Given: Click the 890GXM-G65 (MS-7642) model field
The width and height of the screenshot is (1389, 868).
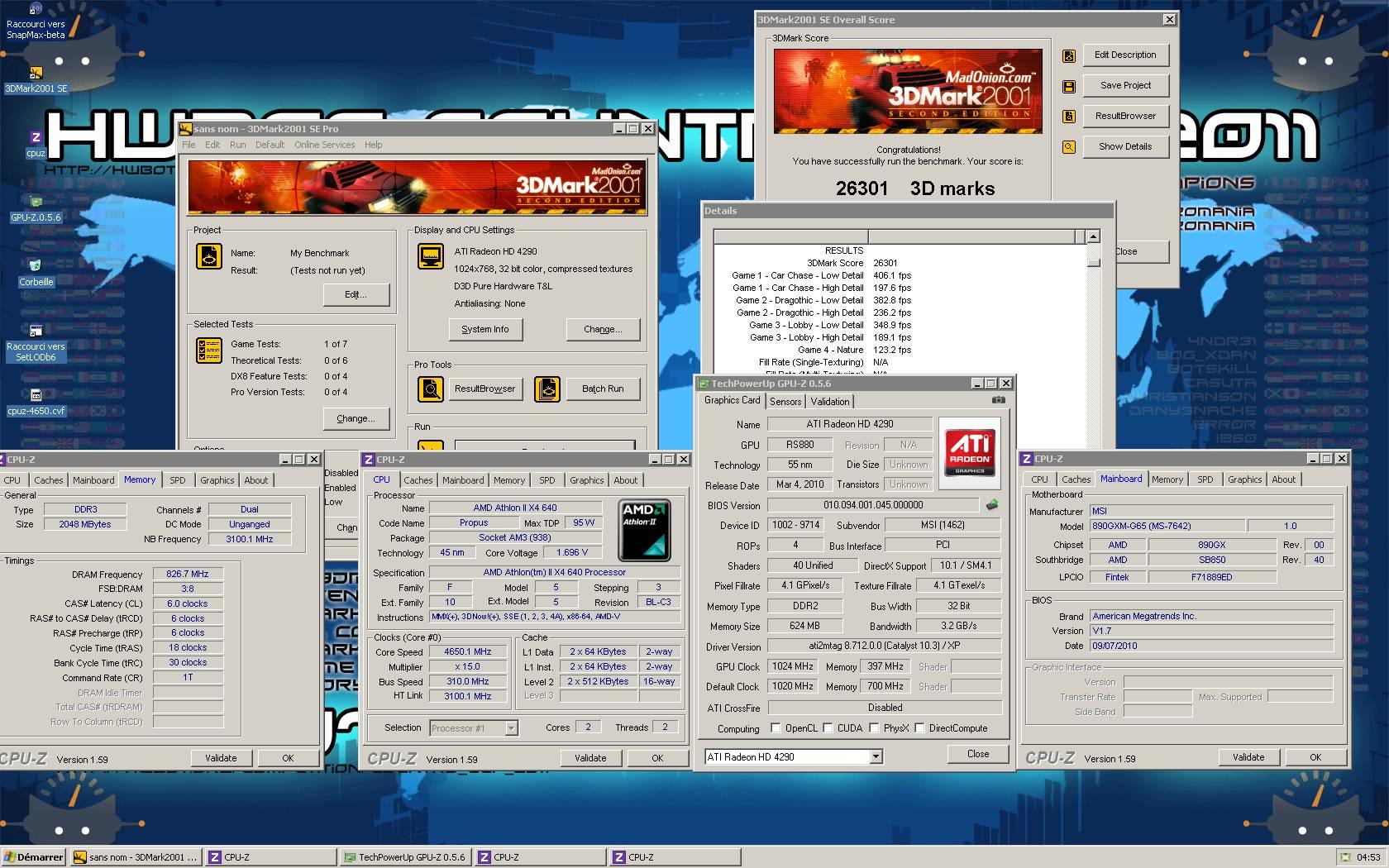Looking at the screenshot, I should tap(1167, 527).
